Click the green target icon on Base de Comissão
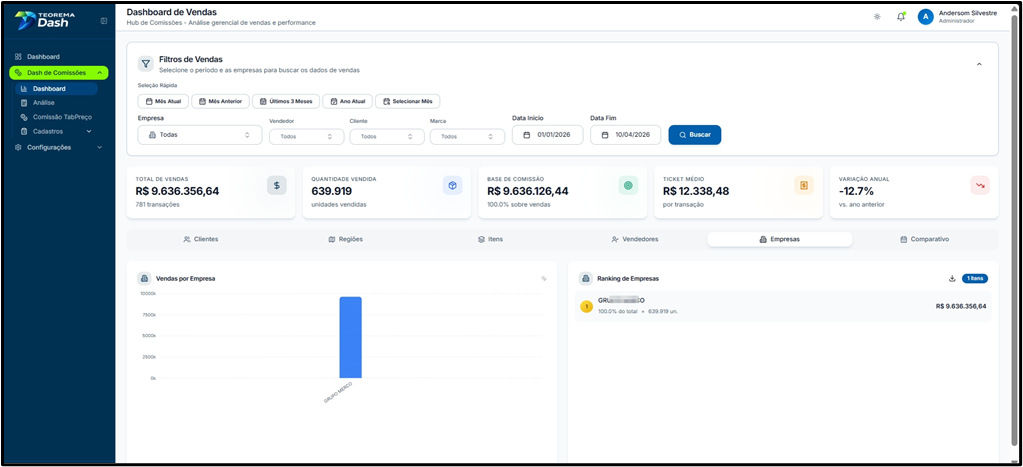1023x467 pixels. [x=628, y=185]
